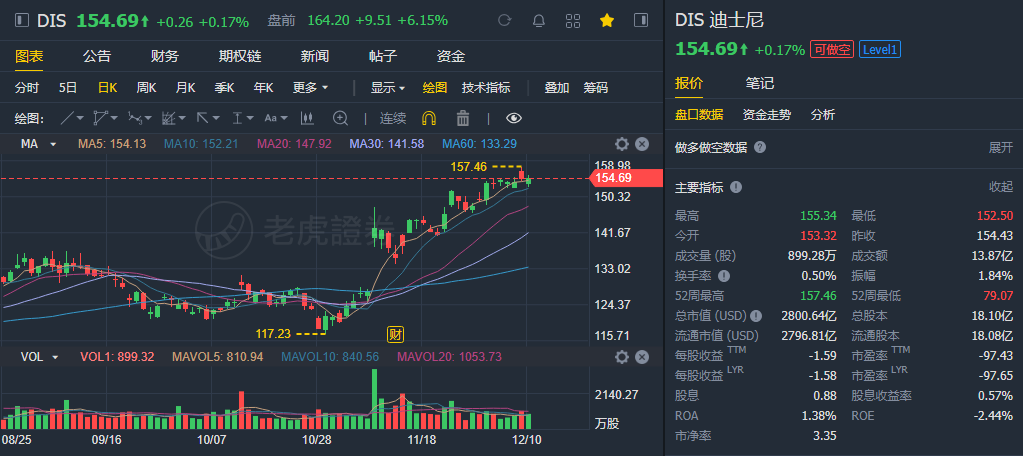The image size is (1023, 456).
Task: Select the Gann/Fibonacci drawing tool
Action: tap(168, 118)
